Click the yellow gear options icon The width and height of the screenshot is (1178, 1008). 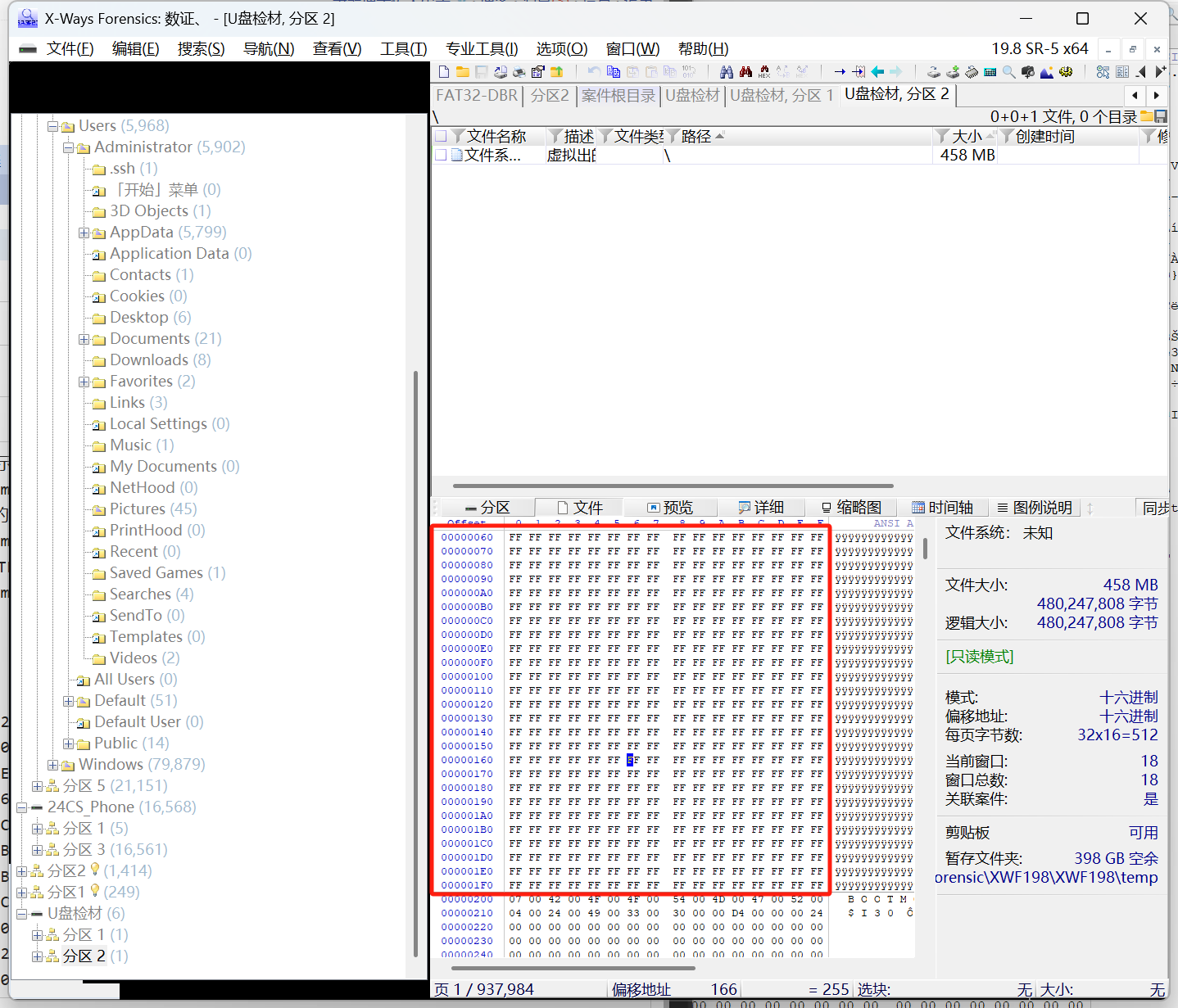[1066, 72]
